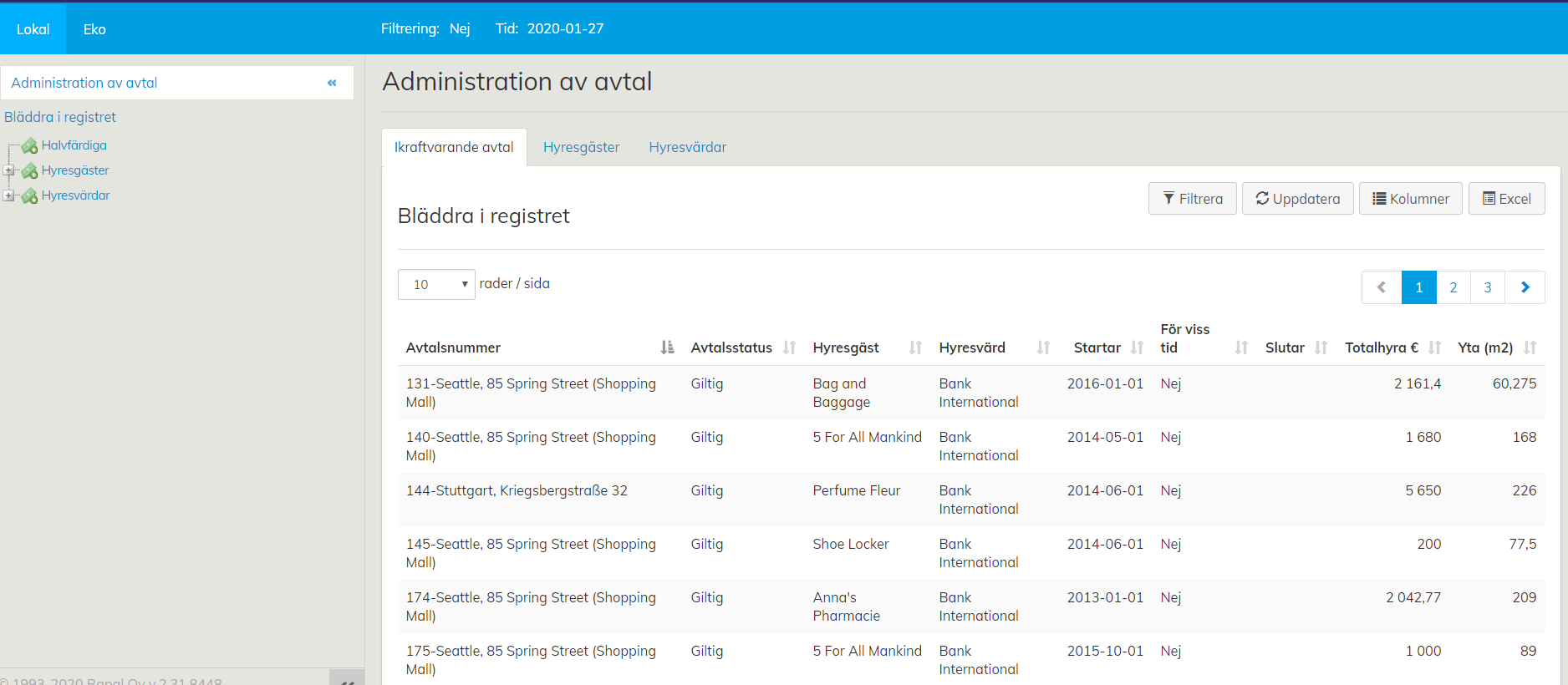Click the Filtrera button

[x=1192, y=199]
